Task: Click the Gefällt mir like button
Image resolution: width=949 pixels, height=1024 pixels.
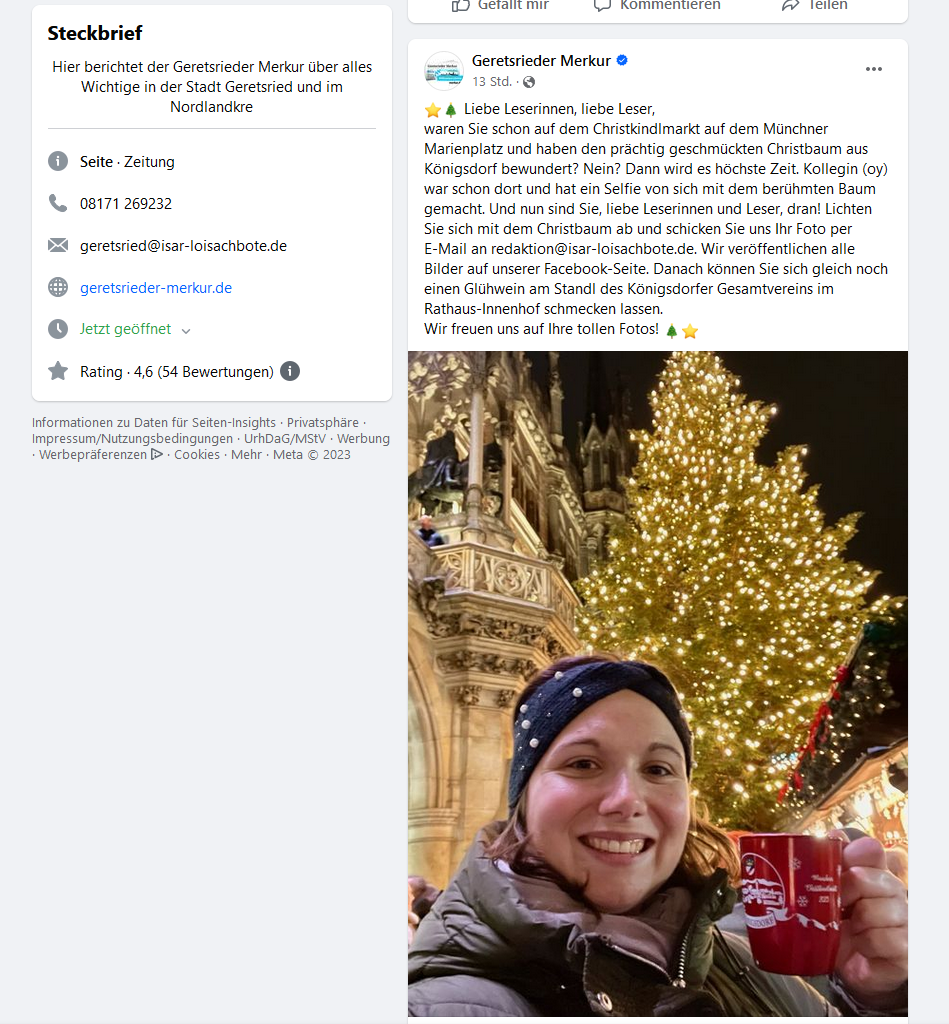Action: (500, 5)
